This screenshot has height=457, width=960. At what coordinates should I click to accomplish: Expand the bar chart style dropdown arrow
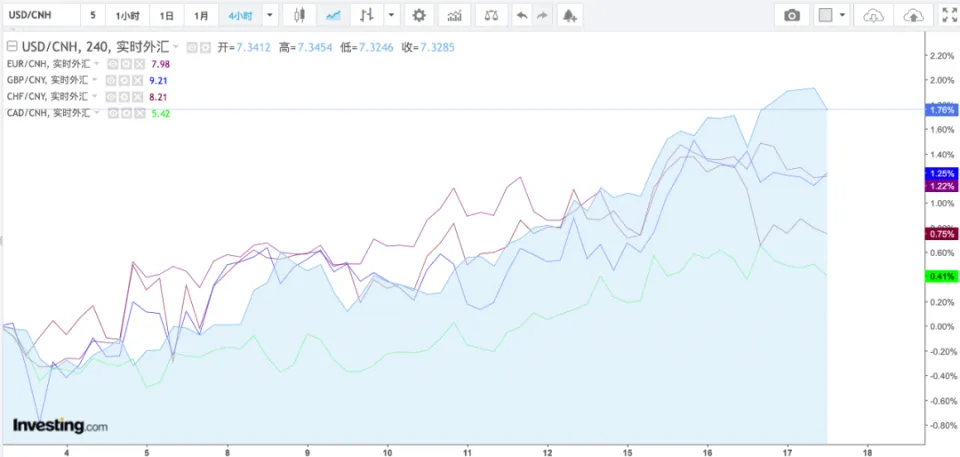392,15
